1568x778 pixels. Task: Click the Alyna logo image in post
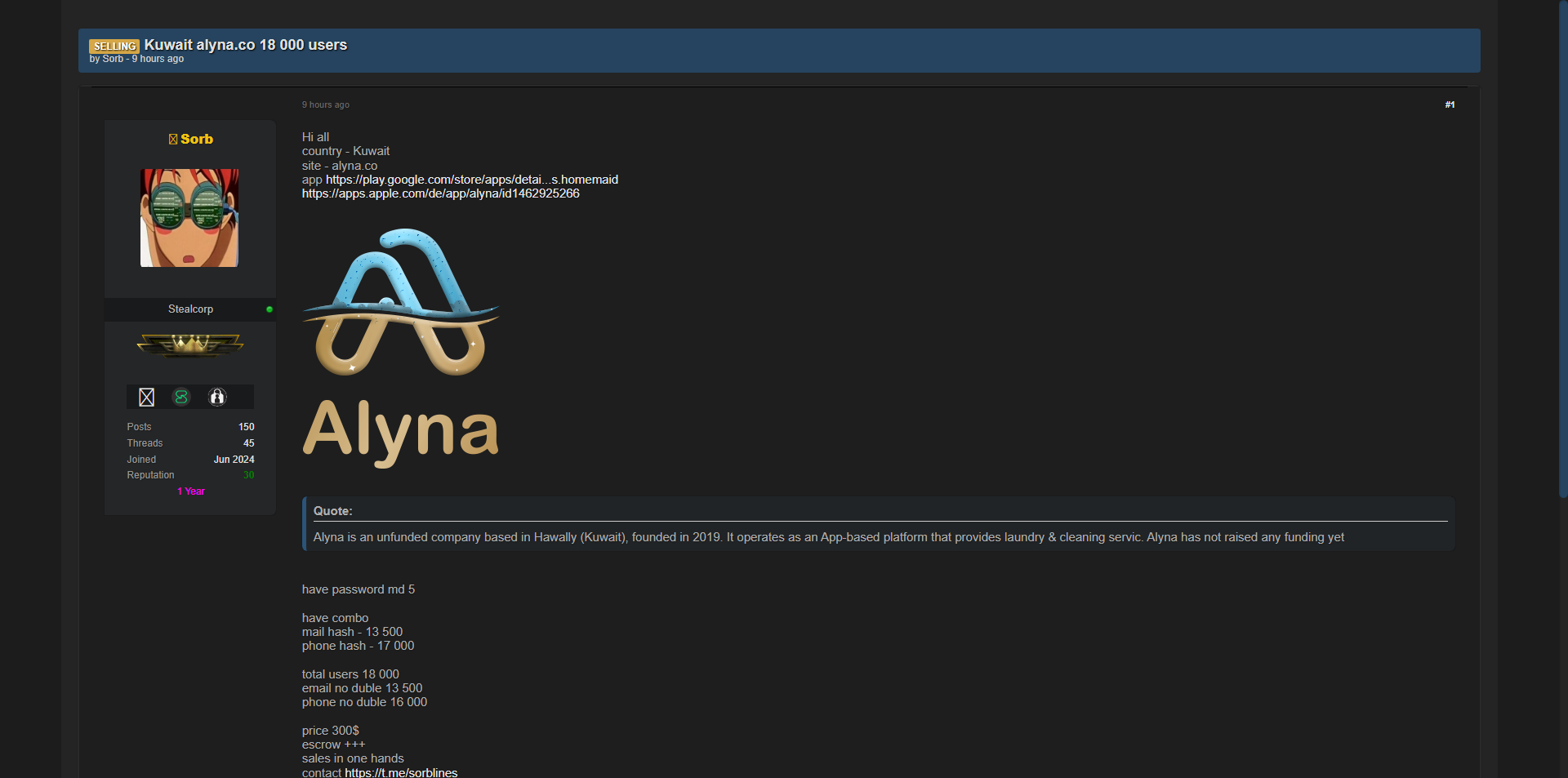click(400, 347)
